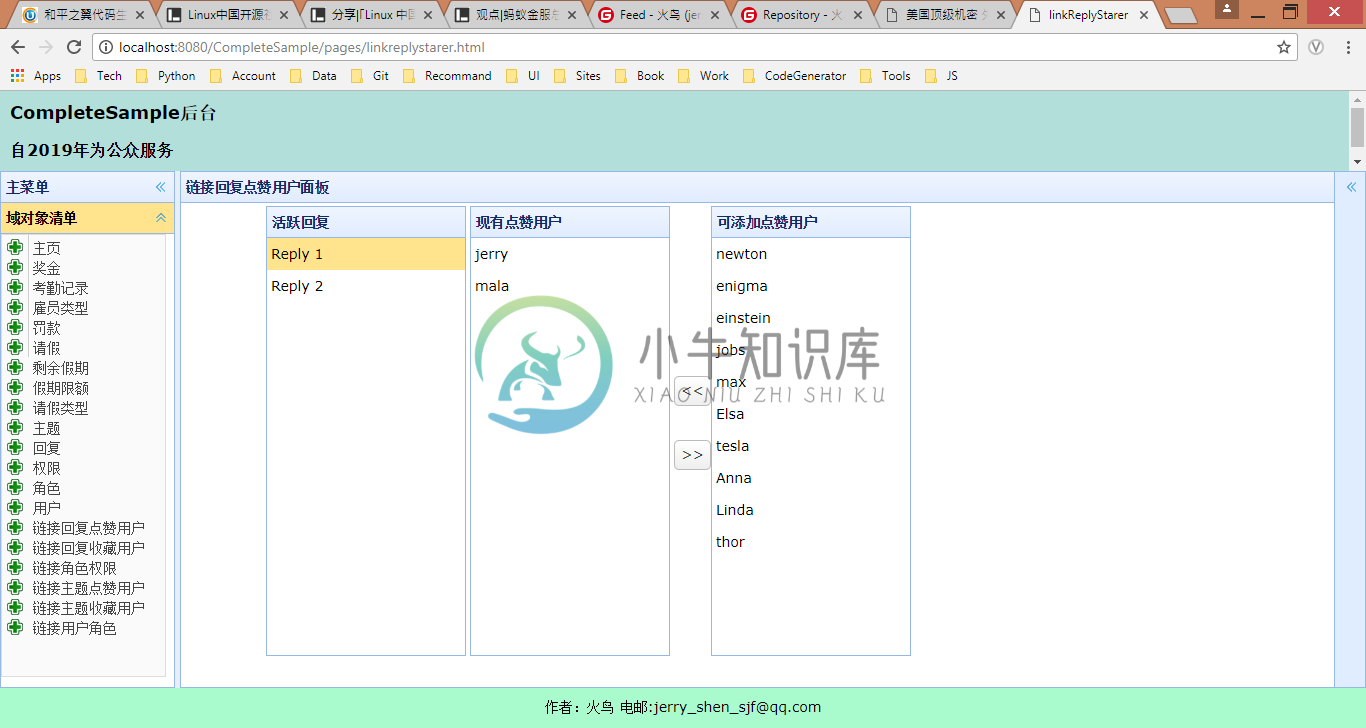This screenshot has height=728, width=1366.
Task: Switch to the 和平之翼代码生 tab
Action: tap(86, 15)
